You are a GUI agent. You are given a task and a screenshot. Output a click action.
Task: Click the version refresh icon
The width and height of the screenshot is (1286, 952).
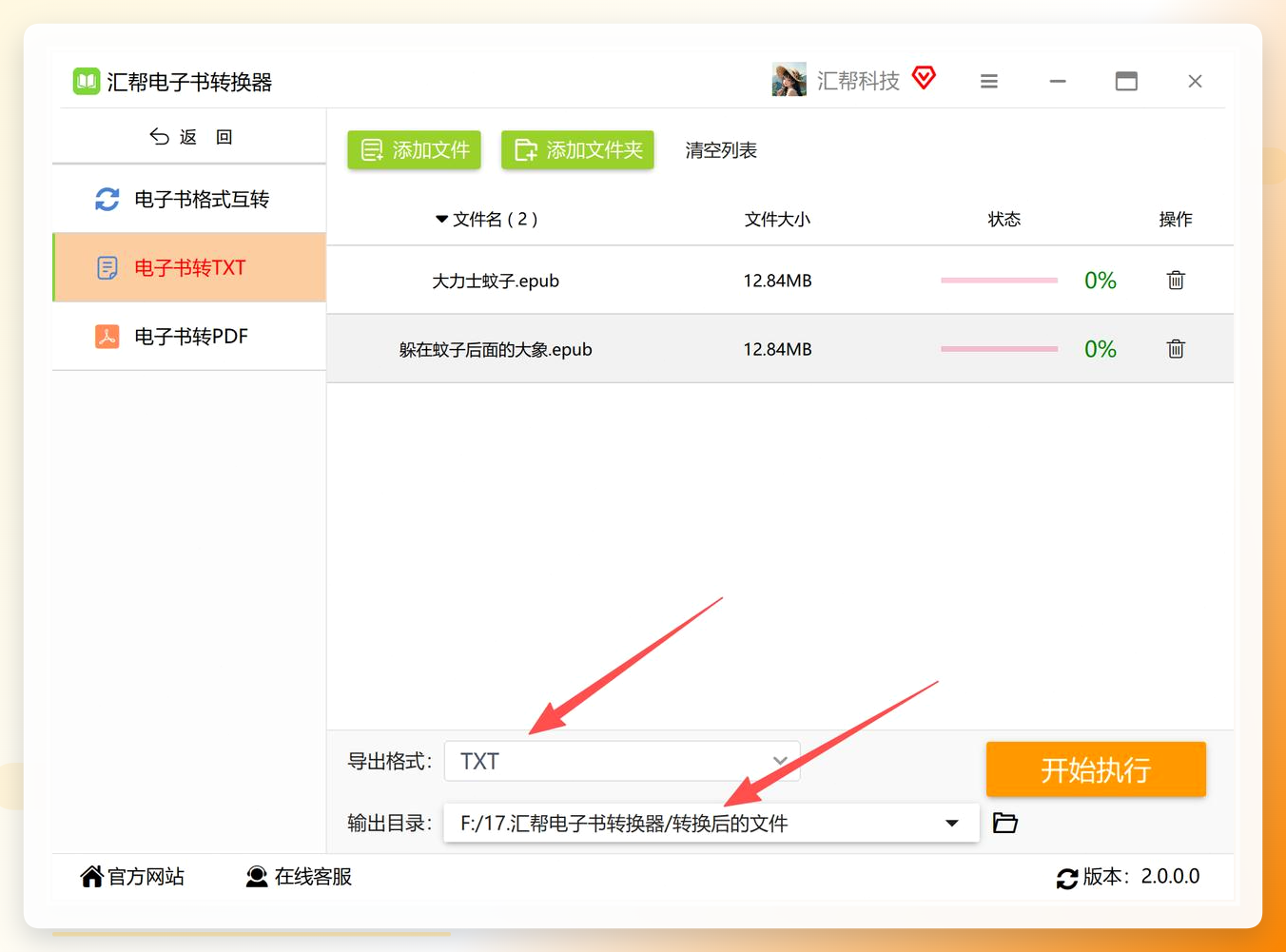point(1067,879)
